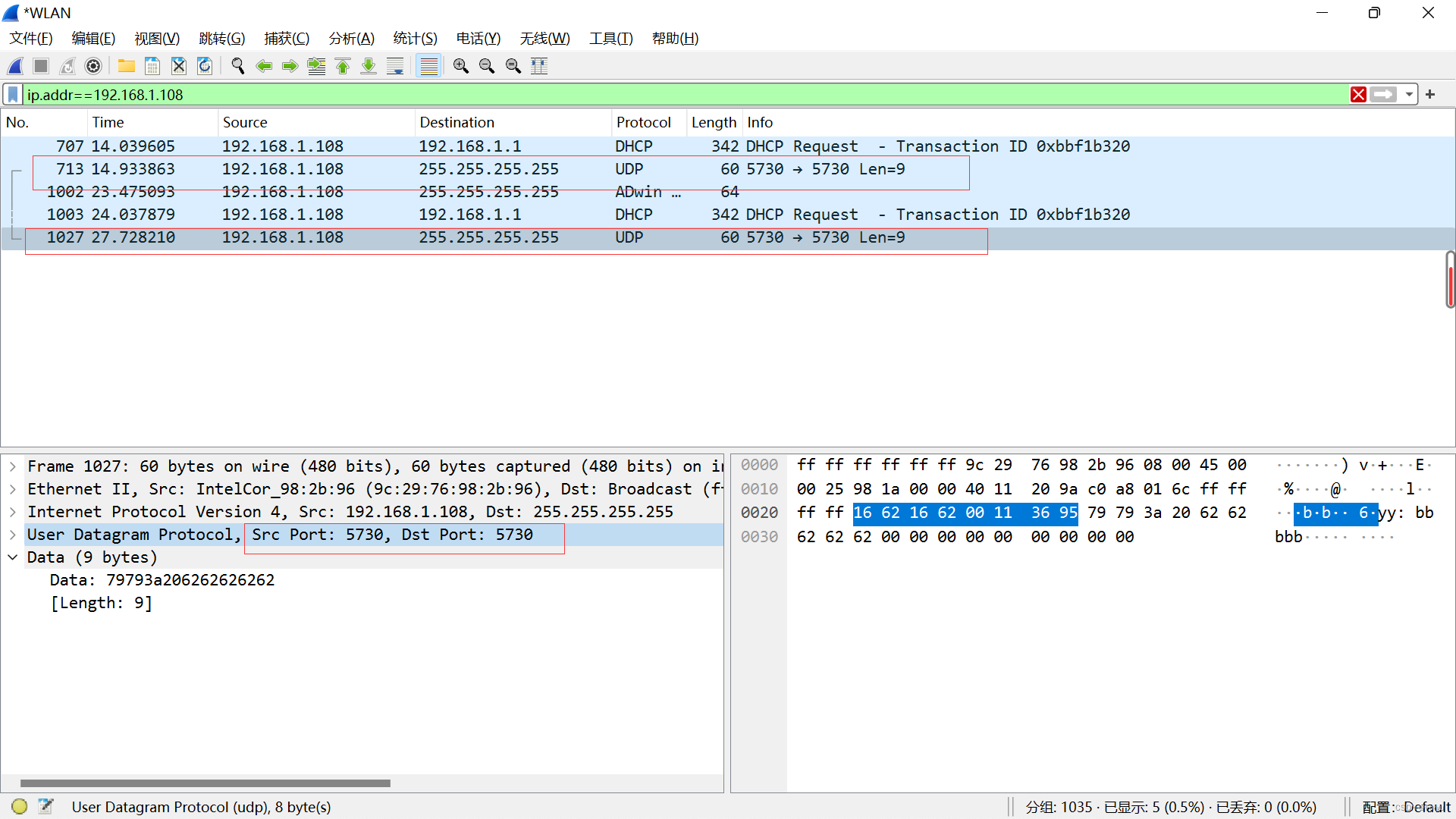Open the 文件(F) menu
This screenshot has height=819, width=1456.
pyautogui.click(x=31, y=39)
